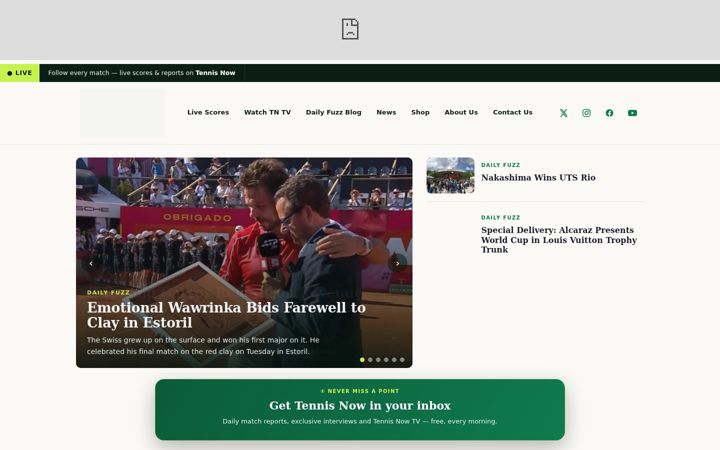Go to the Daily Fuzz Blog page
The width and height of the screenshot is (720, 450).
333,112
